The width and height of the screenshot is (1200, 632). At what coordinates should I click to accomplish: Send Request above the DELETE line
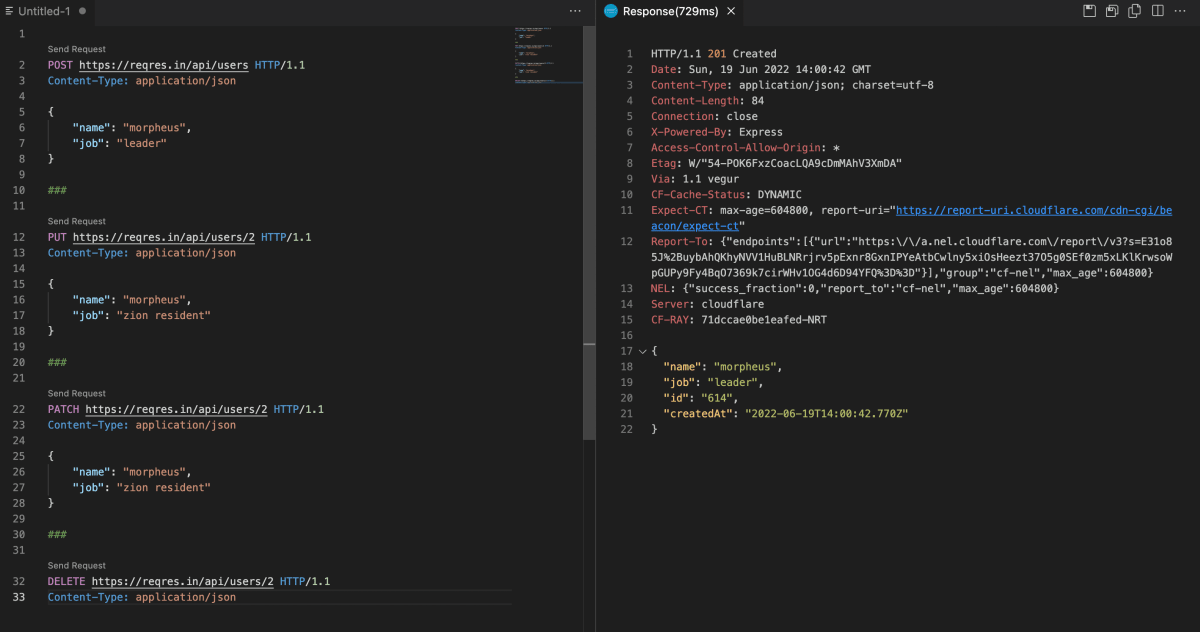tap(76, 565)
